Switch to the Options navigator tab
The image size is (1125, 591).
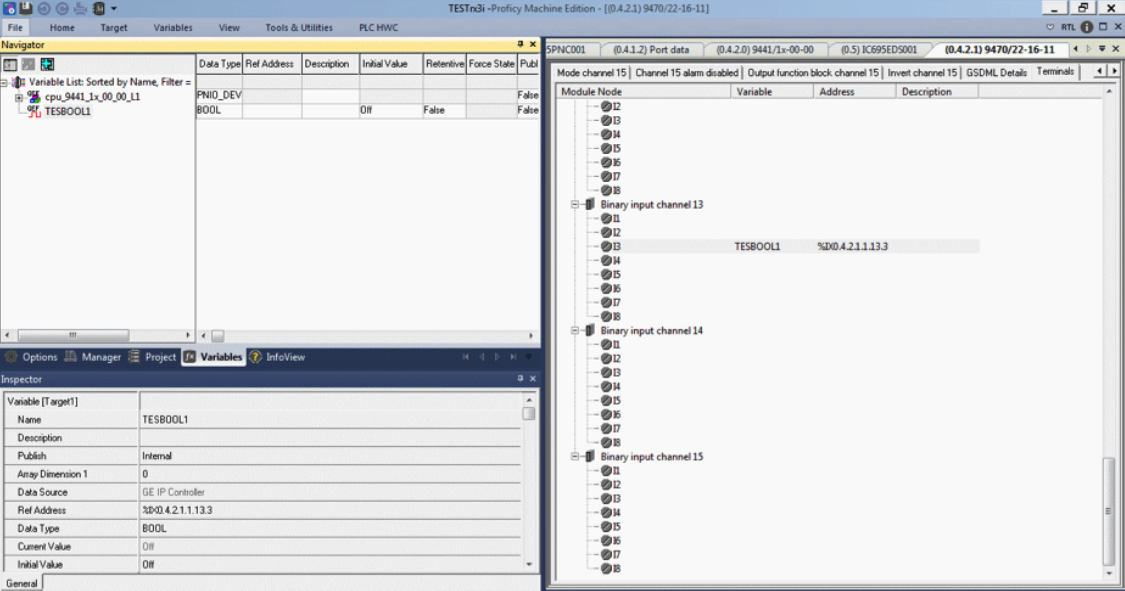point(32,357)
